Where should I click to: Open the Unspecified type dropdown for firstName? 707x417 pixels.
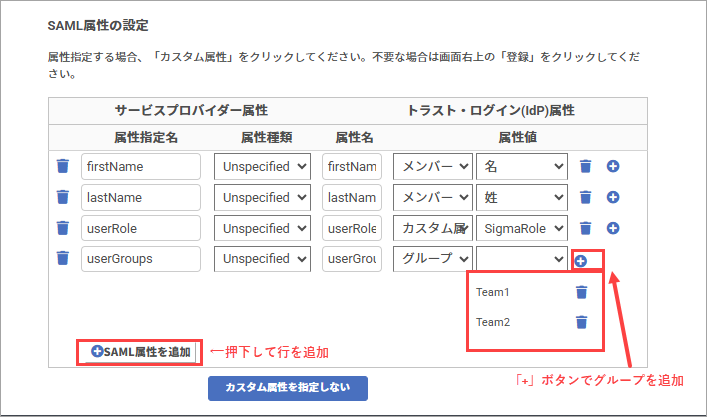262,166
